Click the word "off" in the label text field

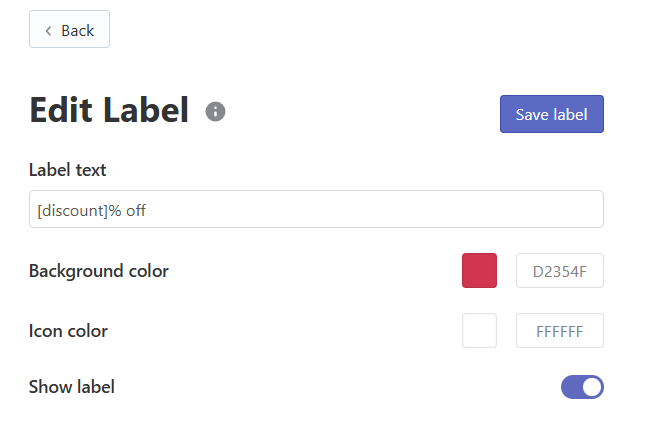[x=136, y=211]
